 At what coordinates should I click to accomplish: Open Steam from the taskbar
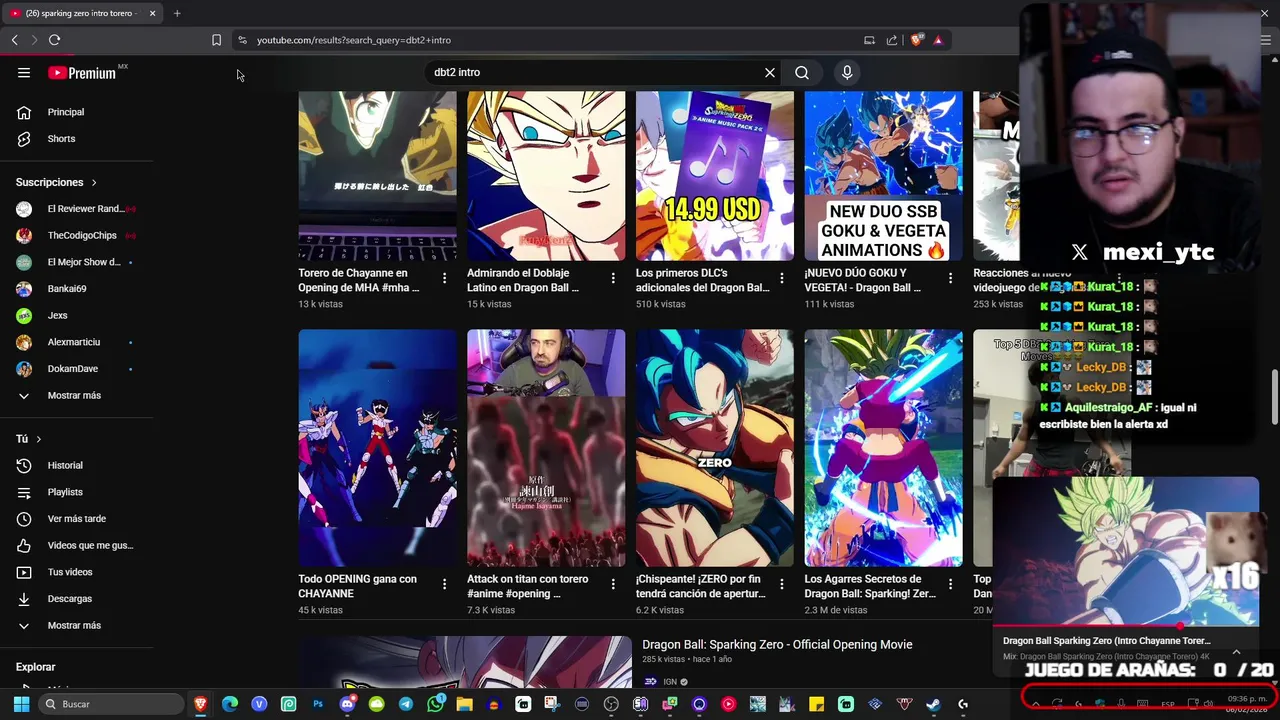click(x=933, y=704)
